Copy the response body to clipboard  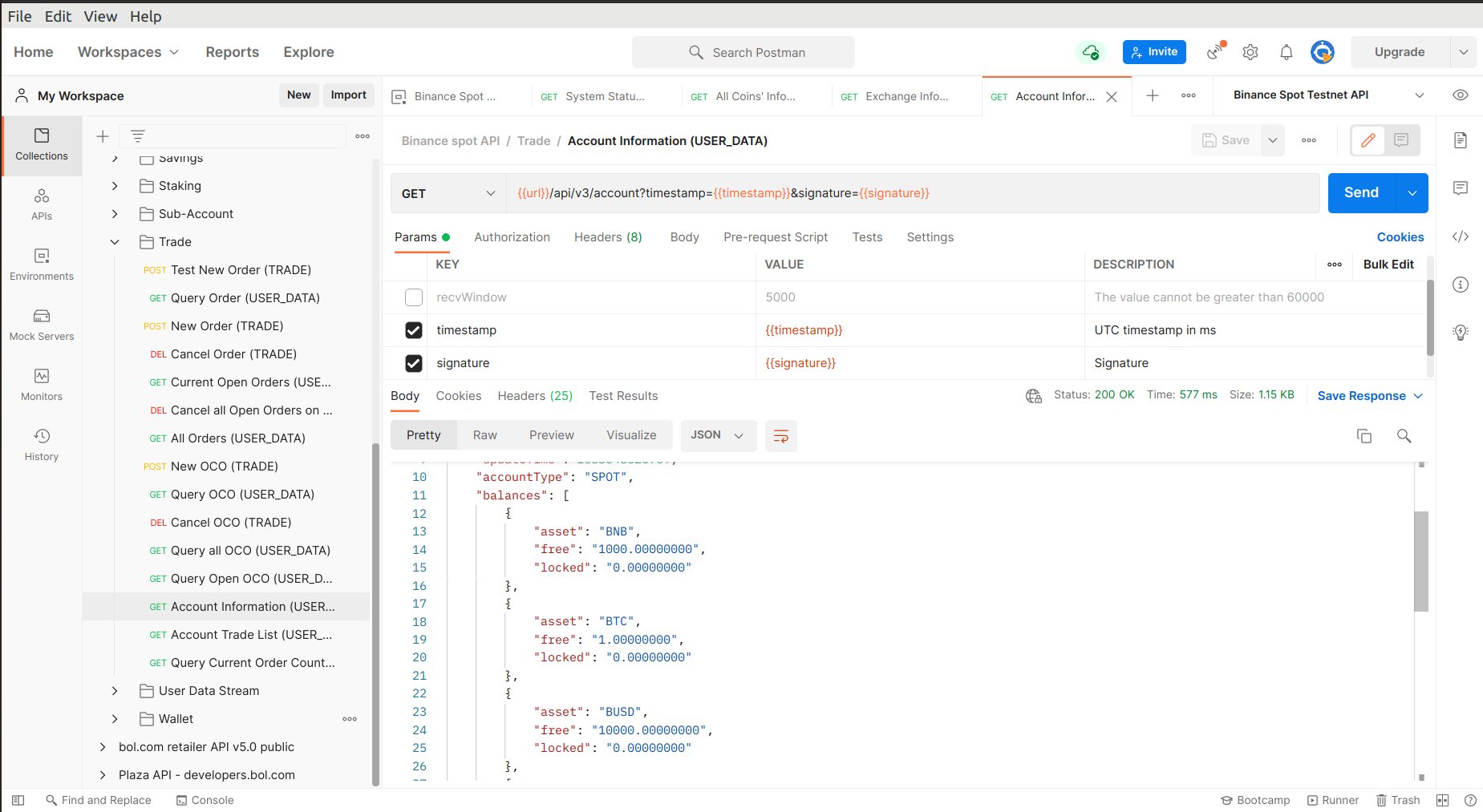pyautogui.click(x=1364, y=436)
